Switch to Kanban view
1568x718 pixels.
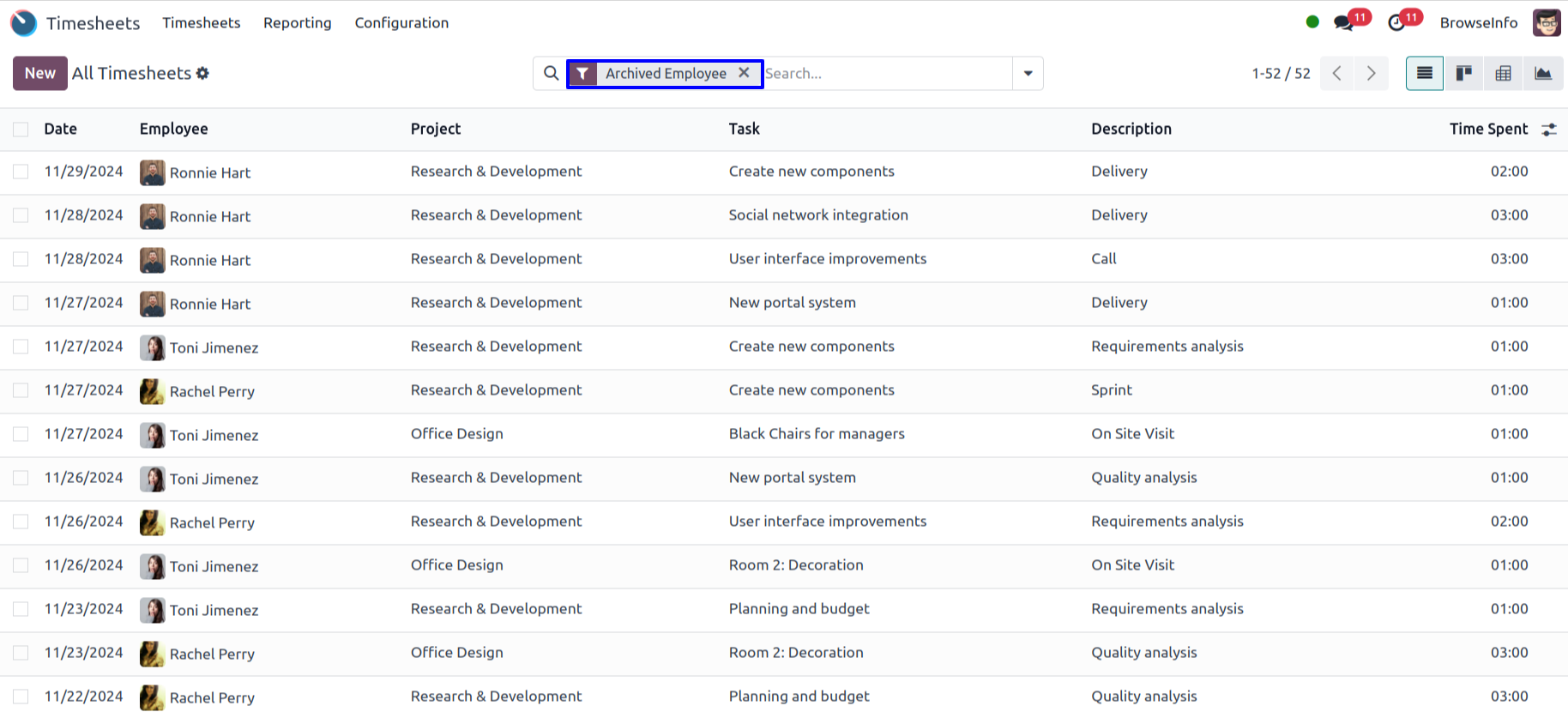tap(1464, 74)
